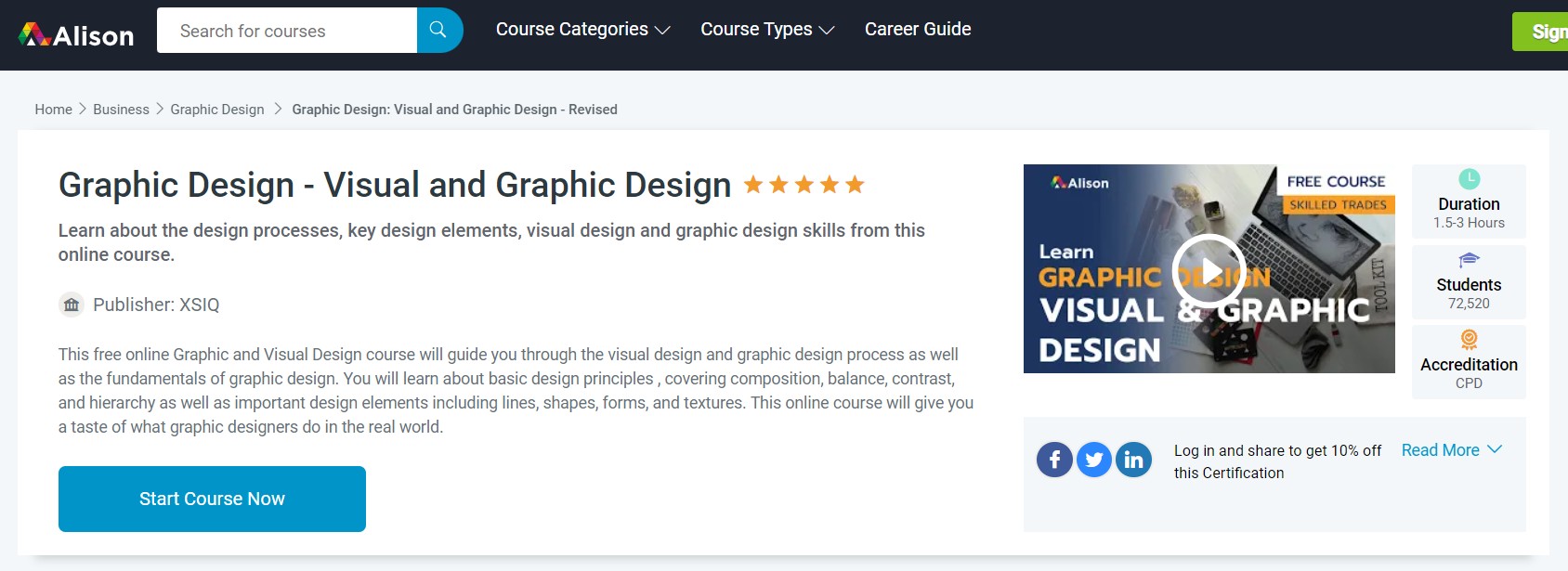Open the Course Categories dropdown

[582, 30]
